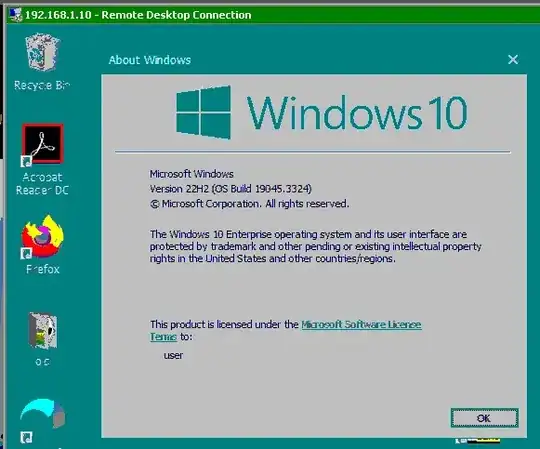Click the Windows 10 Enterprise trademark paragraph
Screen dimensions: 540x449
(315, 247)
